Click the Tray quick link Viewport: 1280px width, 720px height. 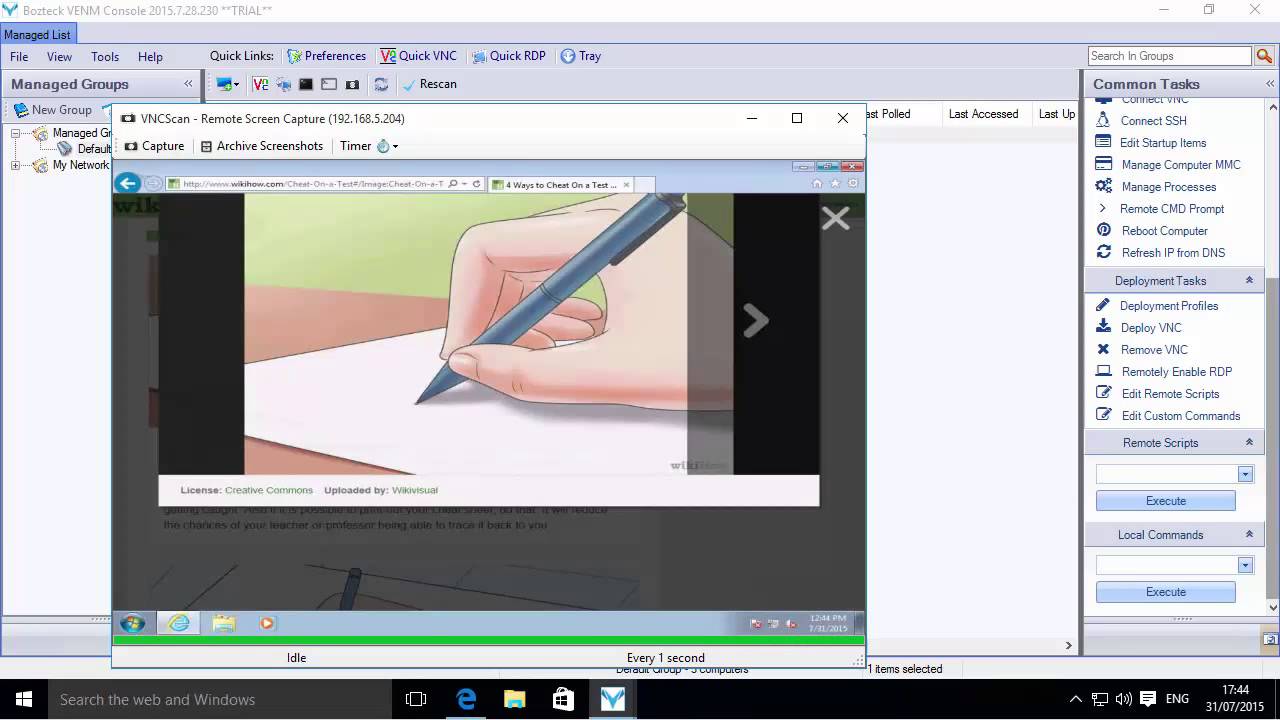point(581,56)
